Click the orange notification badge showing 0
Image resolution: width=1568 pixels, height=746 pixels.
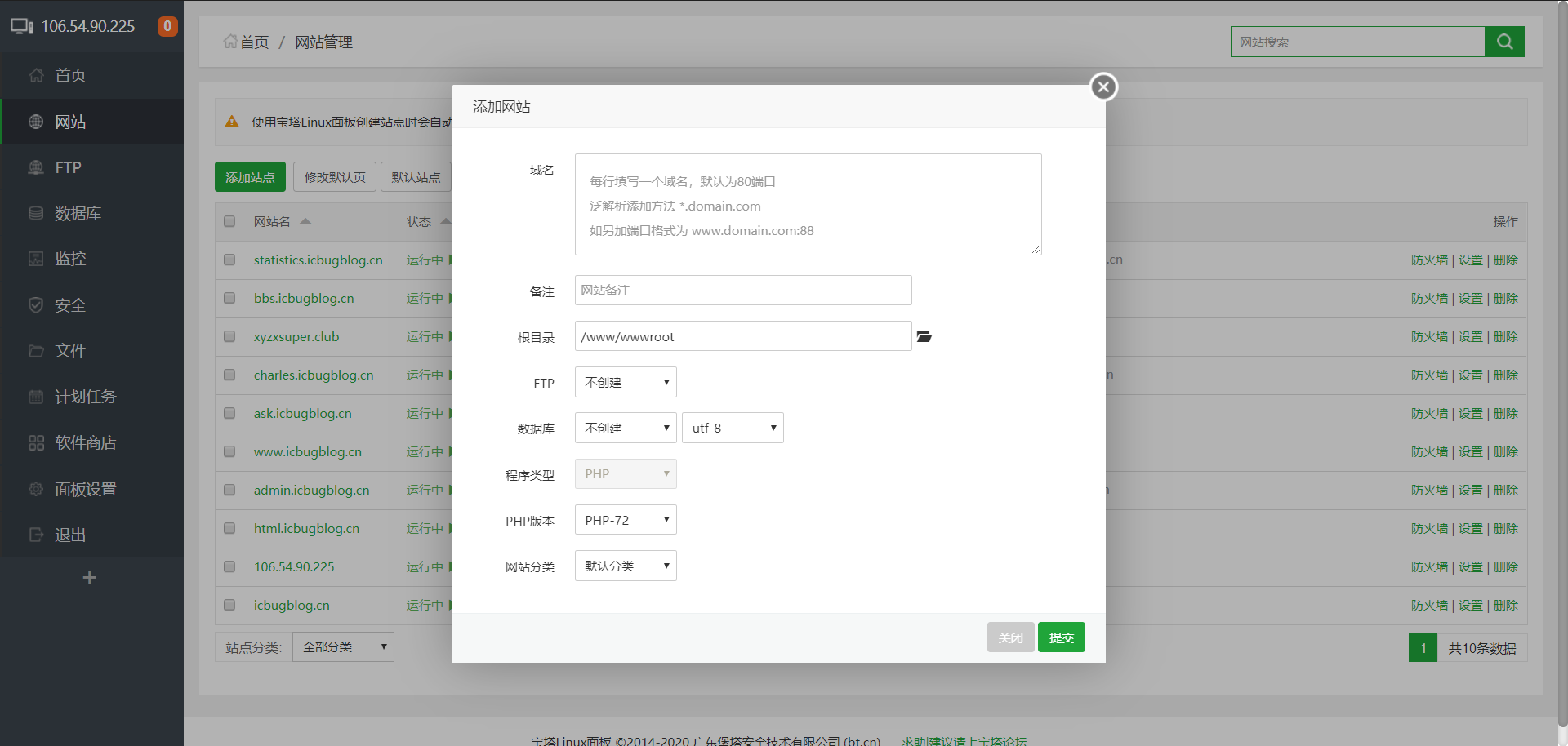point(167,26)
